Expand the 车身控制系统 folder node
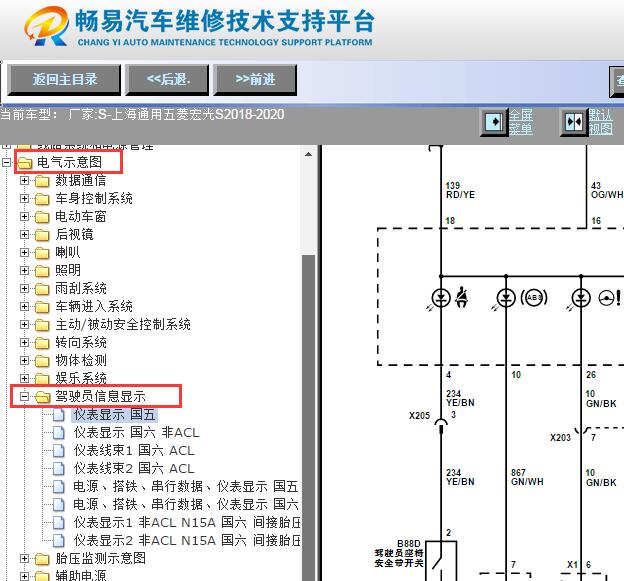The image size is (624, 581). pos(24,199)
